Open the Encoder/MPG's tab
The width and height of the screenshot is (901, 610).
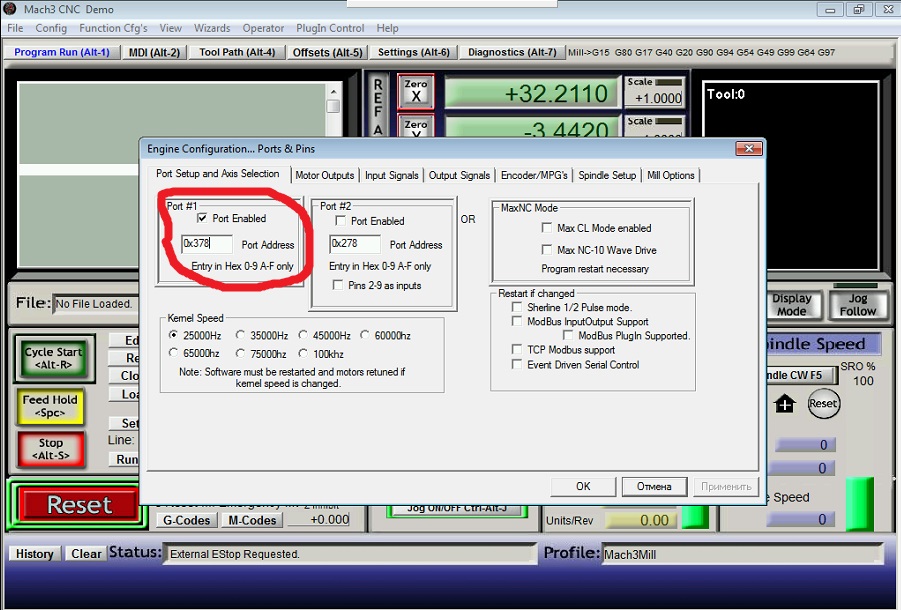[x=534, y=175]
